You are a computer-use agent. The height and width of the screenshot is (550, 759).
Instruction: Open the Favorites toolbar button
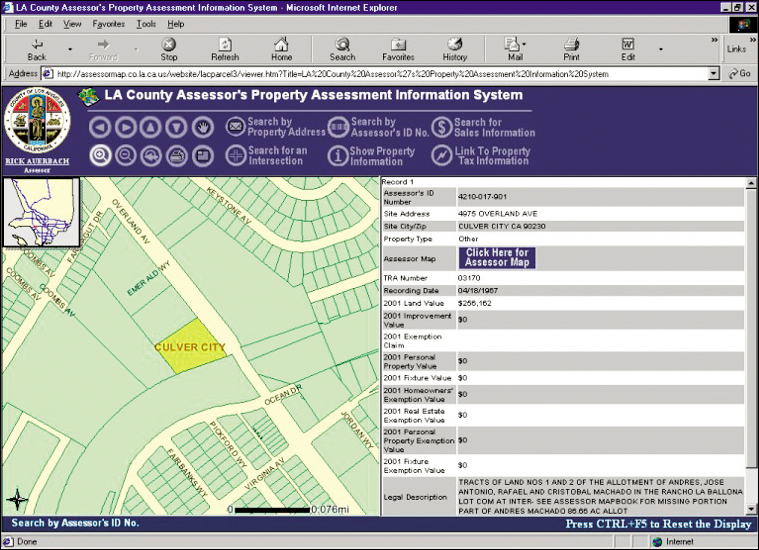click(x=398, y=49)
